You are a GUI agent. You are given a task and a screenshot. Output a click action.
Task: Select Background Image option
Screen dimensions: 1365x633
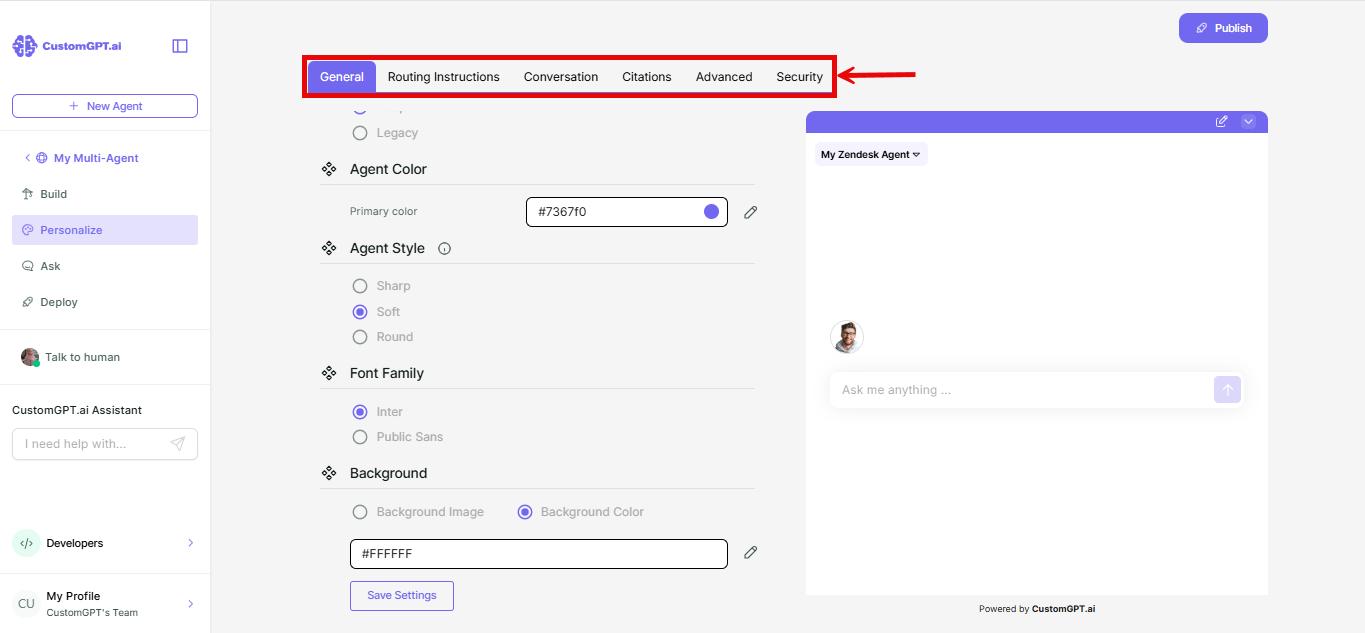click(360, 512)
